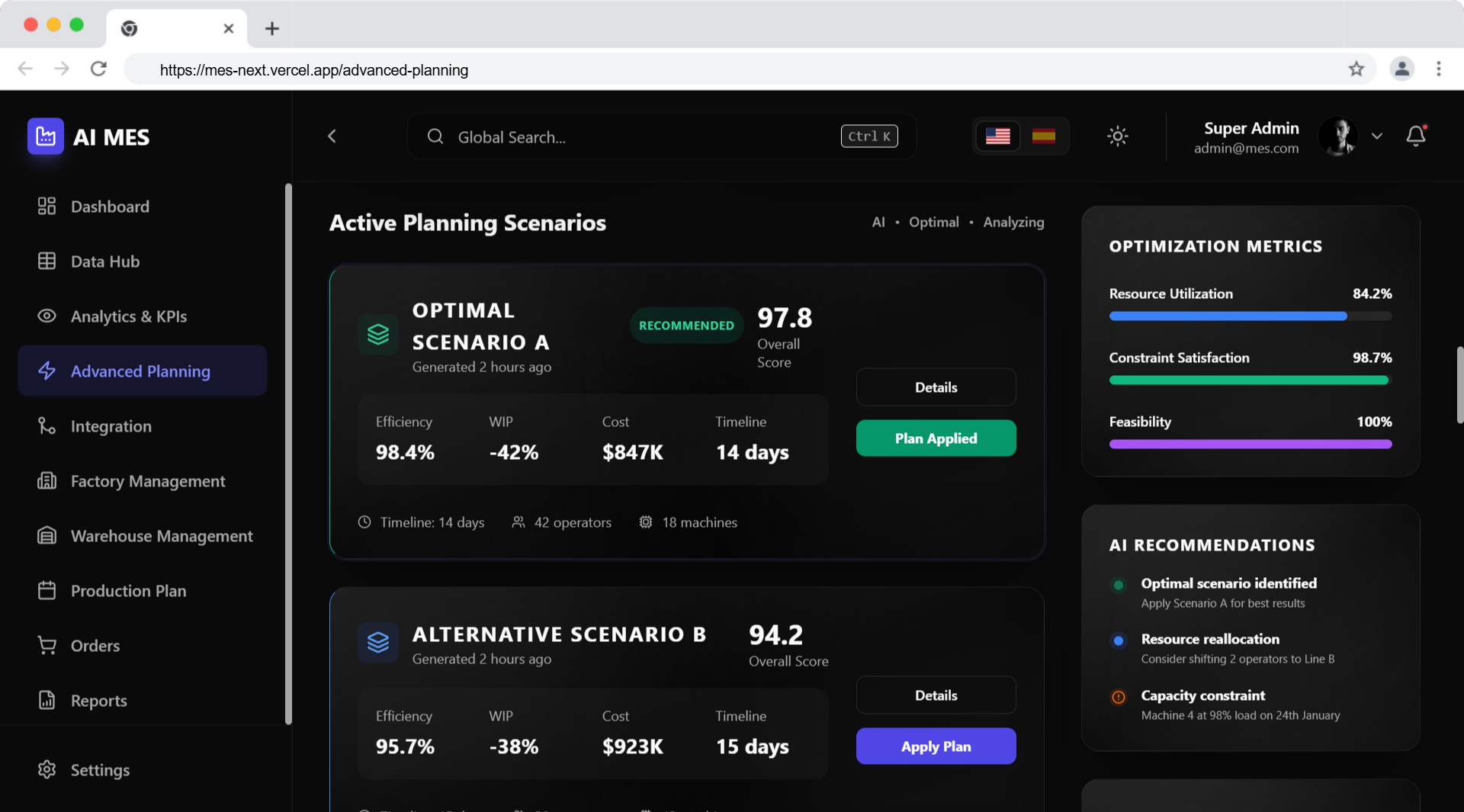The width and height of the screenshot is (1464, 812).
Task: Click the Factory Management building icon
Action: 47,480
